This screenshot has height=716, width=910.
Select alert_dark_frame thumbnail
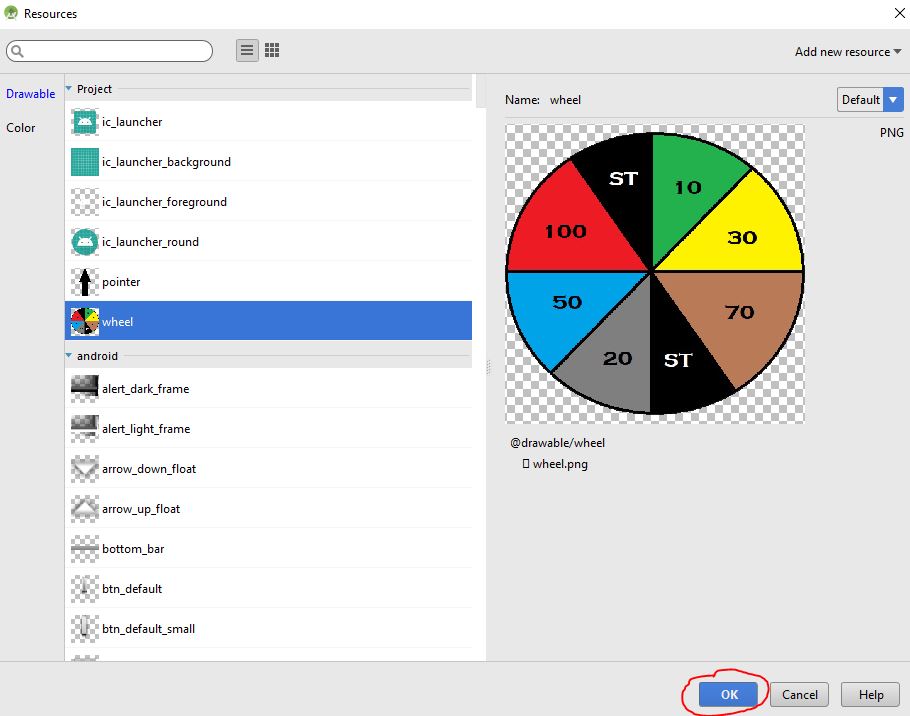pyautogui.click(x=85, y=389)
